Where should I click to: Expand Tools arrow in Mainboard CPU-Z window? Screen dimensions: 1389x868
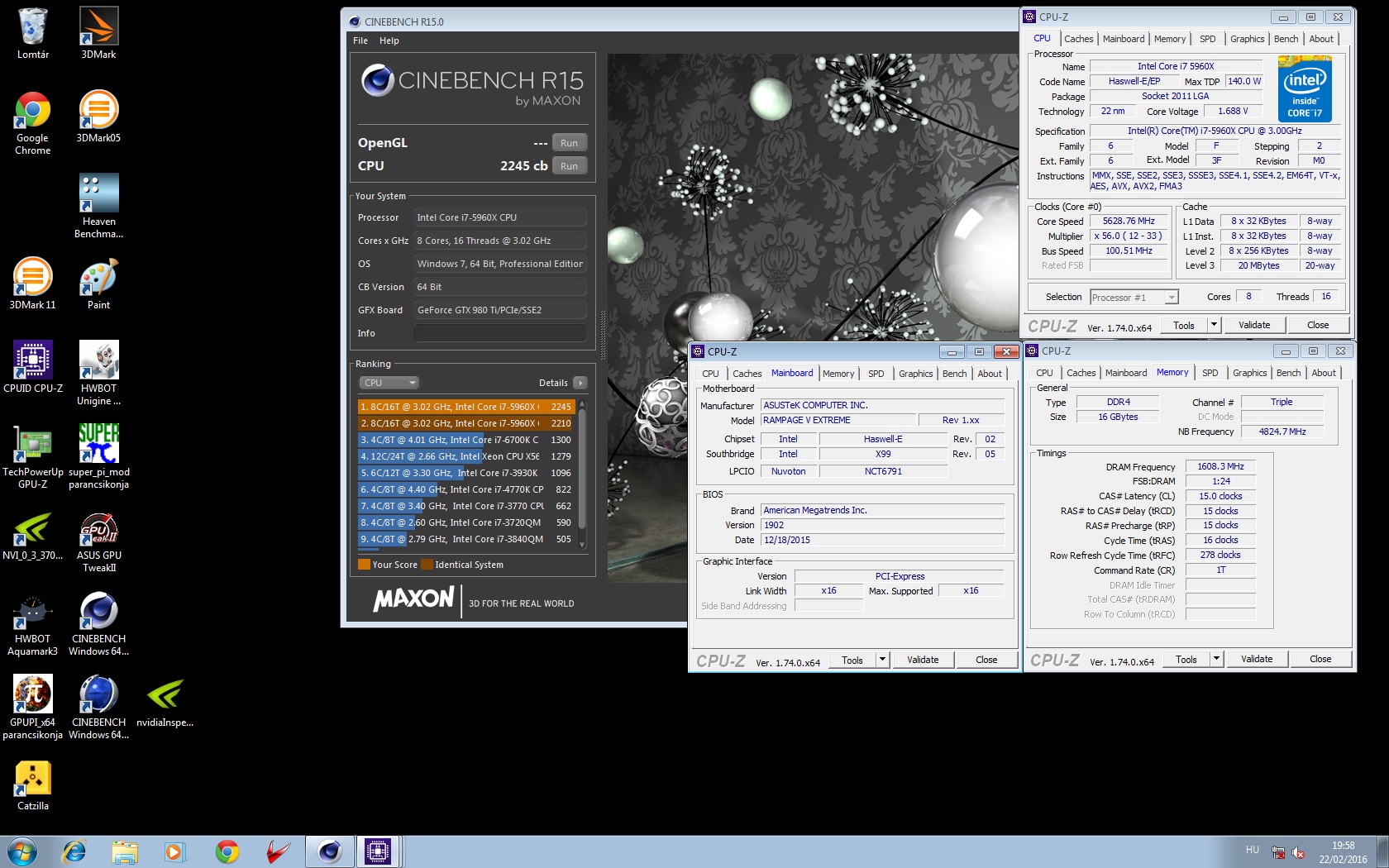(x=882, y=660)
